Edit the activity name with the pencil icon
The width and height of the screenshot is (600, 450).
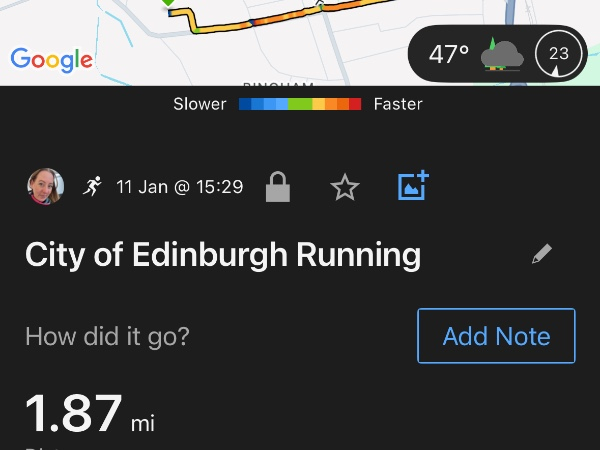pos(542,254)
